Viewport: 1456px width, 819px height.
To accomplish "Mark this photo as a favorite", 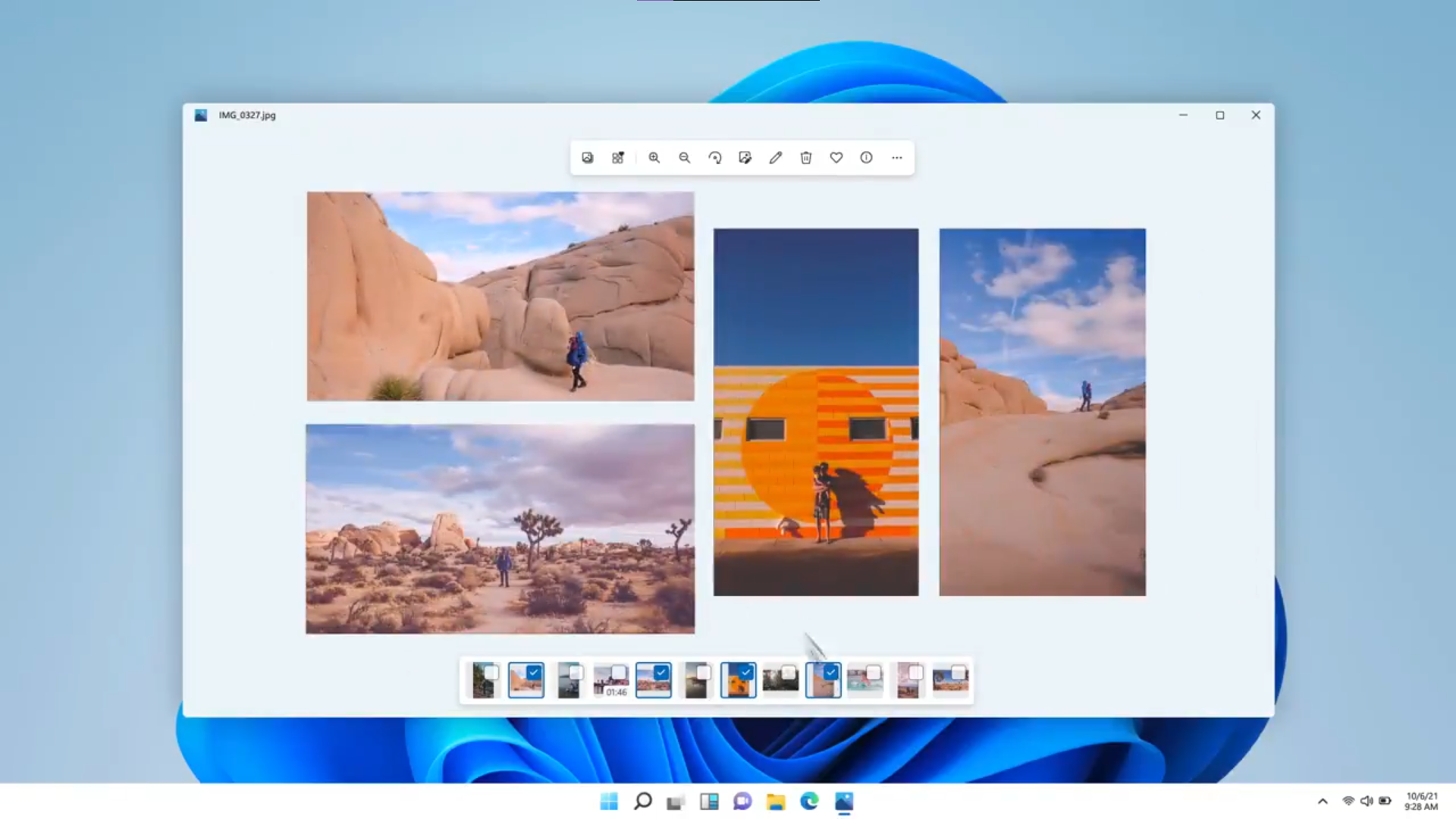I will (x=836, y=158).
